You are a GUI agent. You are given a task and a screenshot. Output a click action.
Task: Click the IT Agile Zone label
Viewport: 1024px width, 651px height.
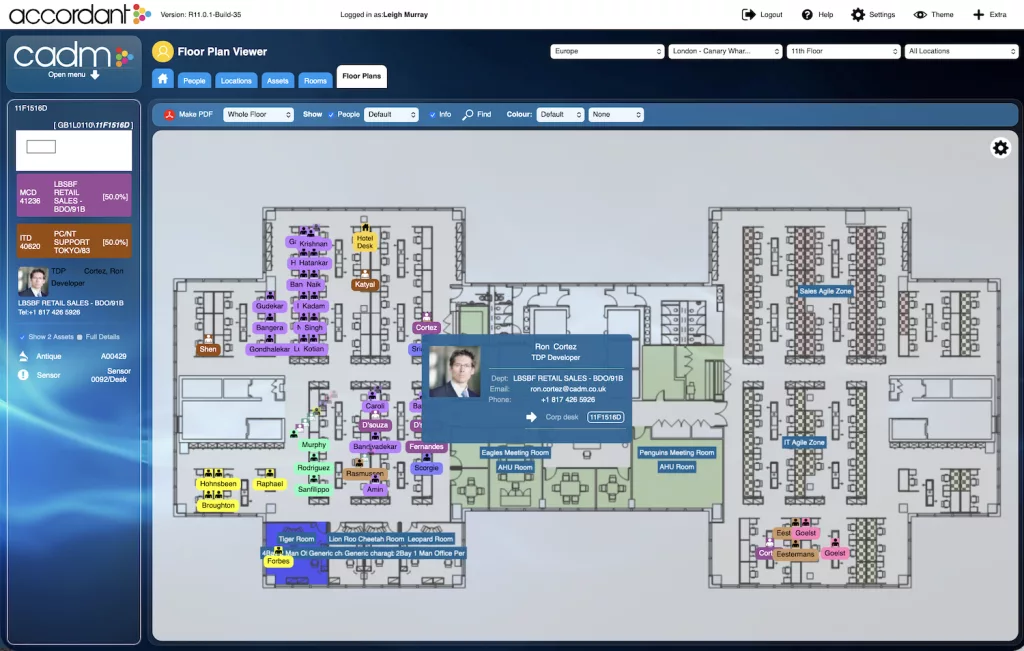point(804,442)
